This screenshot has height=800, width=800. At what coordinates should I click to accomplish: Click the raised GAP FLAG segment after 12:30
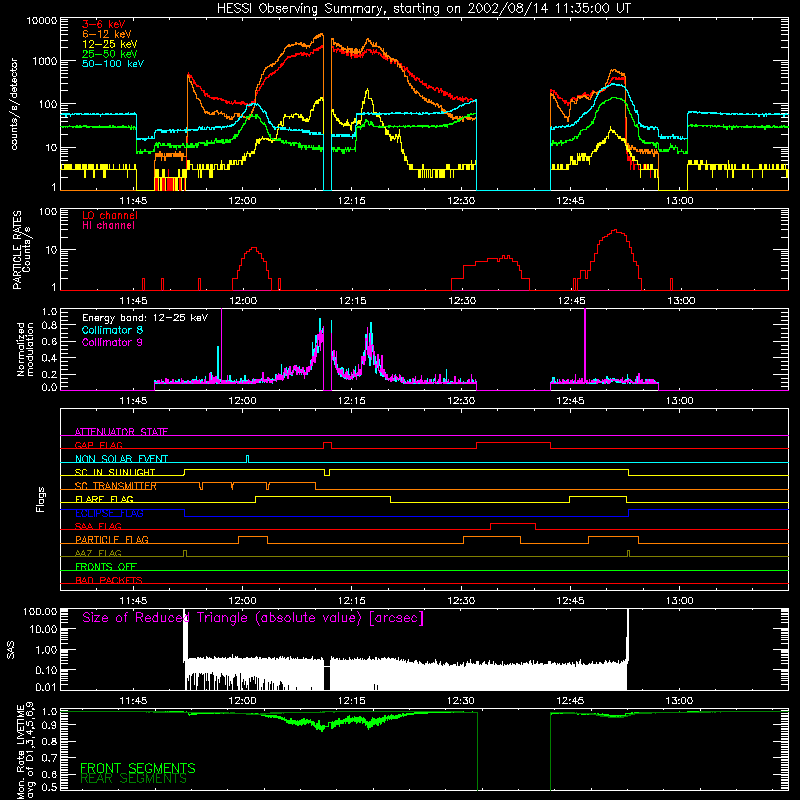(513, 443)
